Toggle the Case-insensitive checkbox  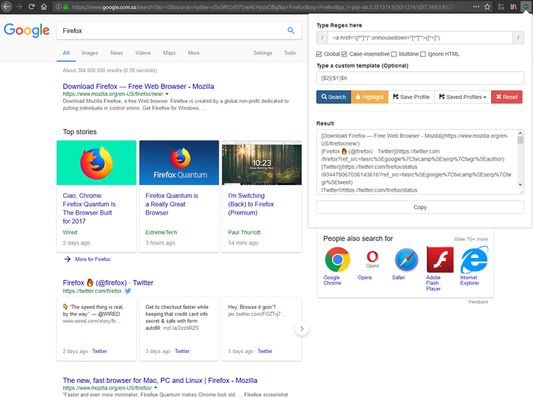[x=344, y=54]
